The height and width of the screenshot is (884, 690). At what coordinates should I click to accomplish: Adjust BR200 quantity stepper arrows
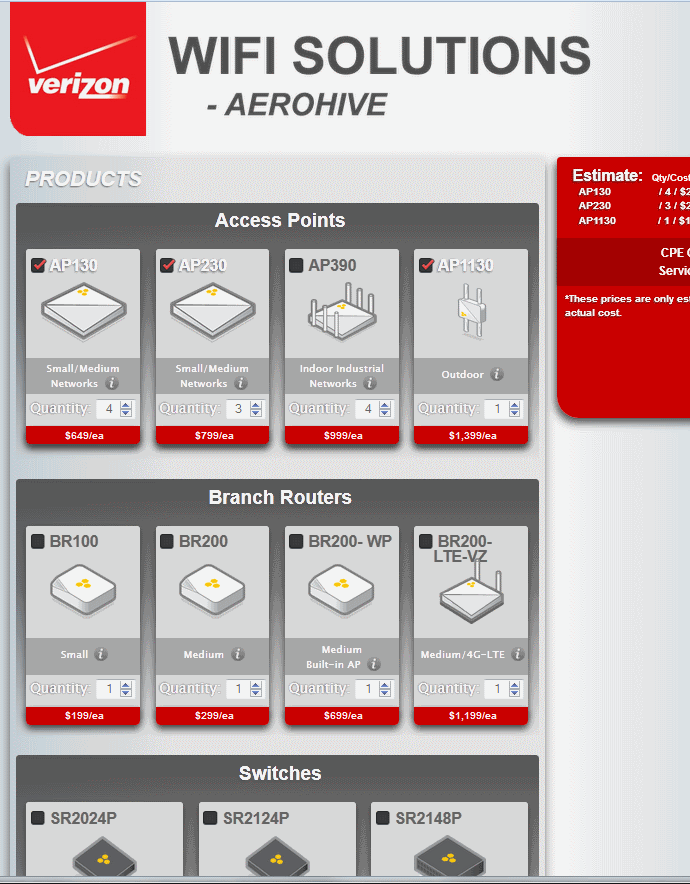tap(256, 688)
